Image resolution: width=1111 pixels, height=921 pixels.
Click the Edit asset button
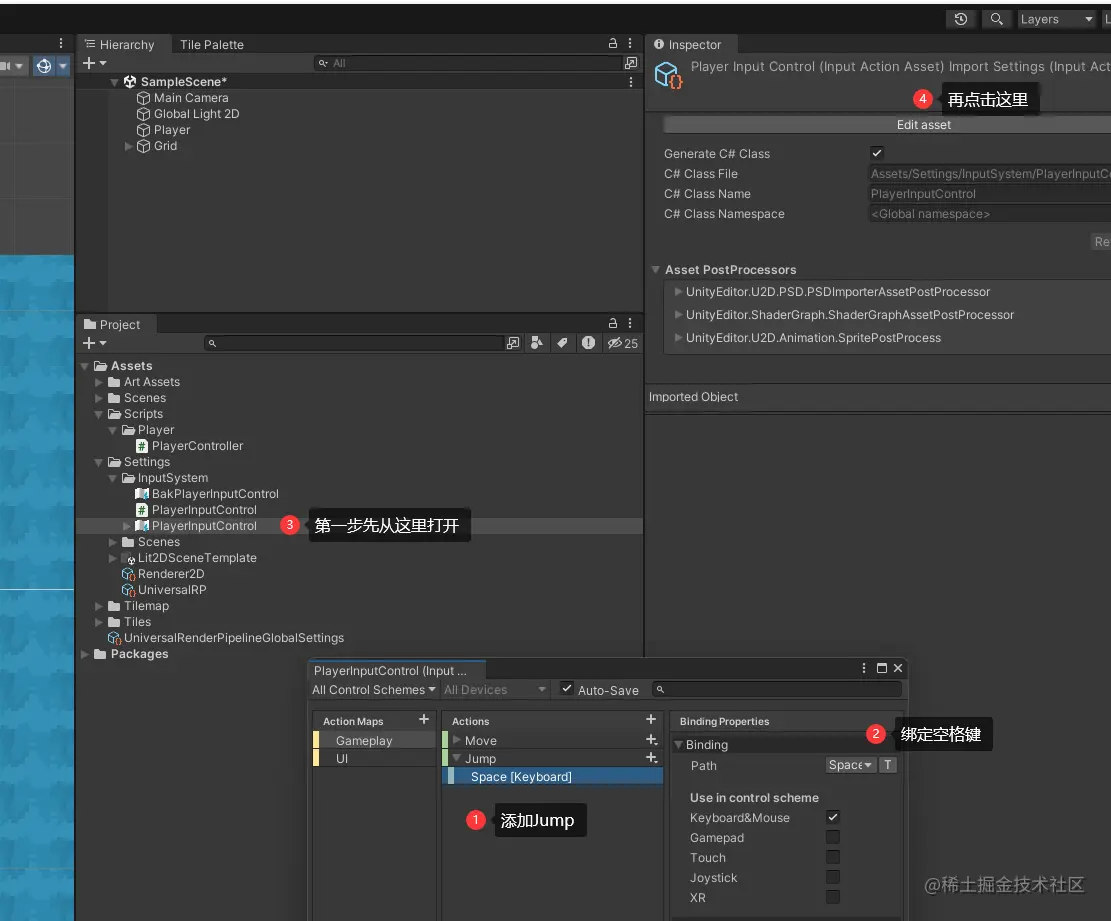(923, 125)
